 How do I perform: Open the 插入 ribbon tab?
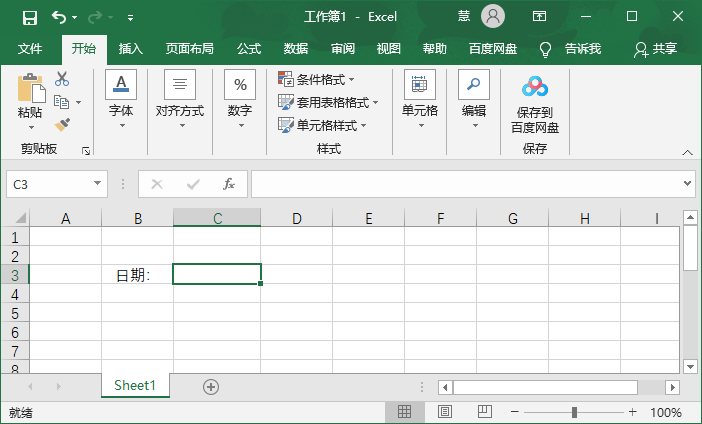pos(131,48)
